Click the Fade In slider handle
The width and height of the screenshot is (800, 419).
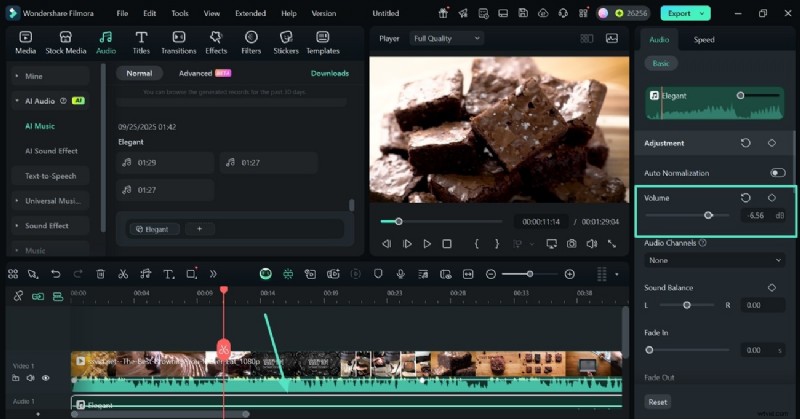click(x=649, y=350)
